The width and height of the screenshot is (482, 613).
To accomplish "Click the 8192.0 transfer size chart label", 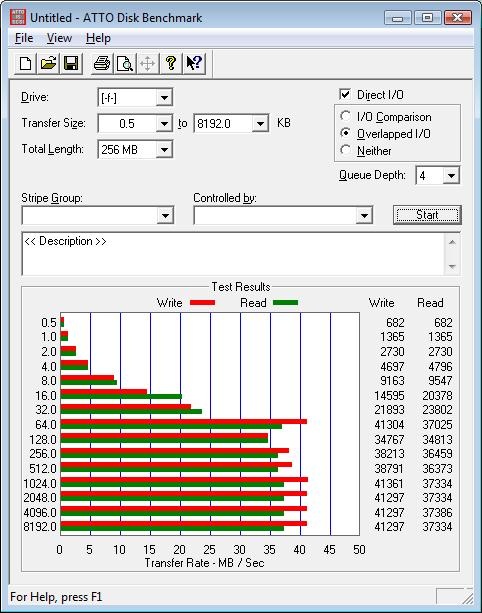I will pos(40,527).
